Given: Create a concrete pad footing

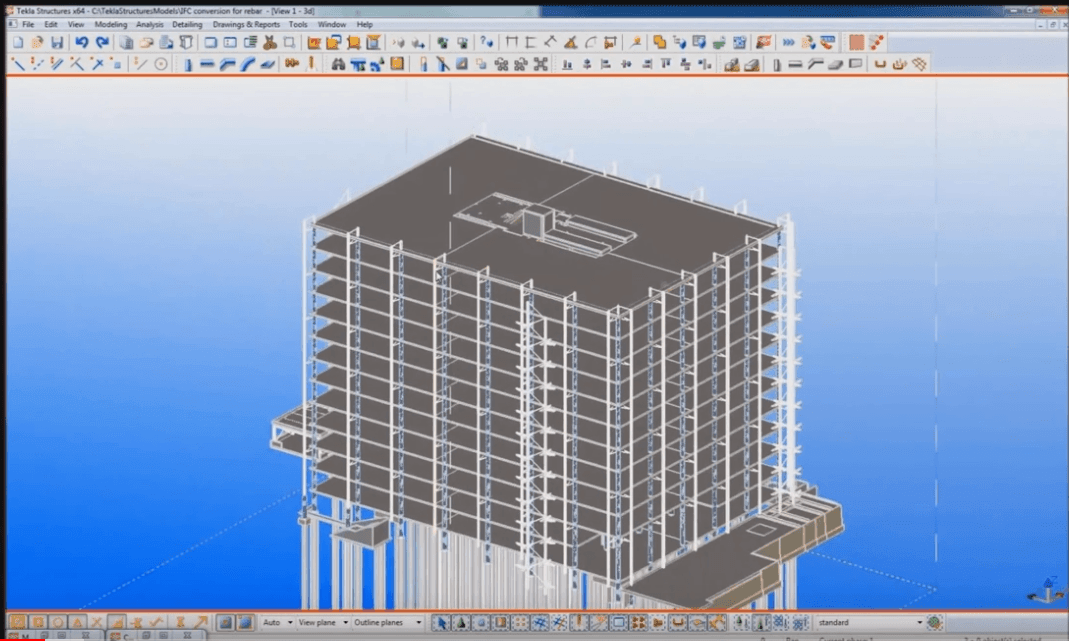Looking at the screenshot, I should pyautogui.click(x=732, y=64).
